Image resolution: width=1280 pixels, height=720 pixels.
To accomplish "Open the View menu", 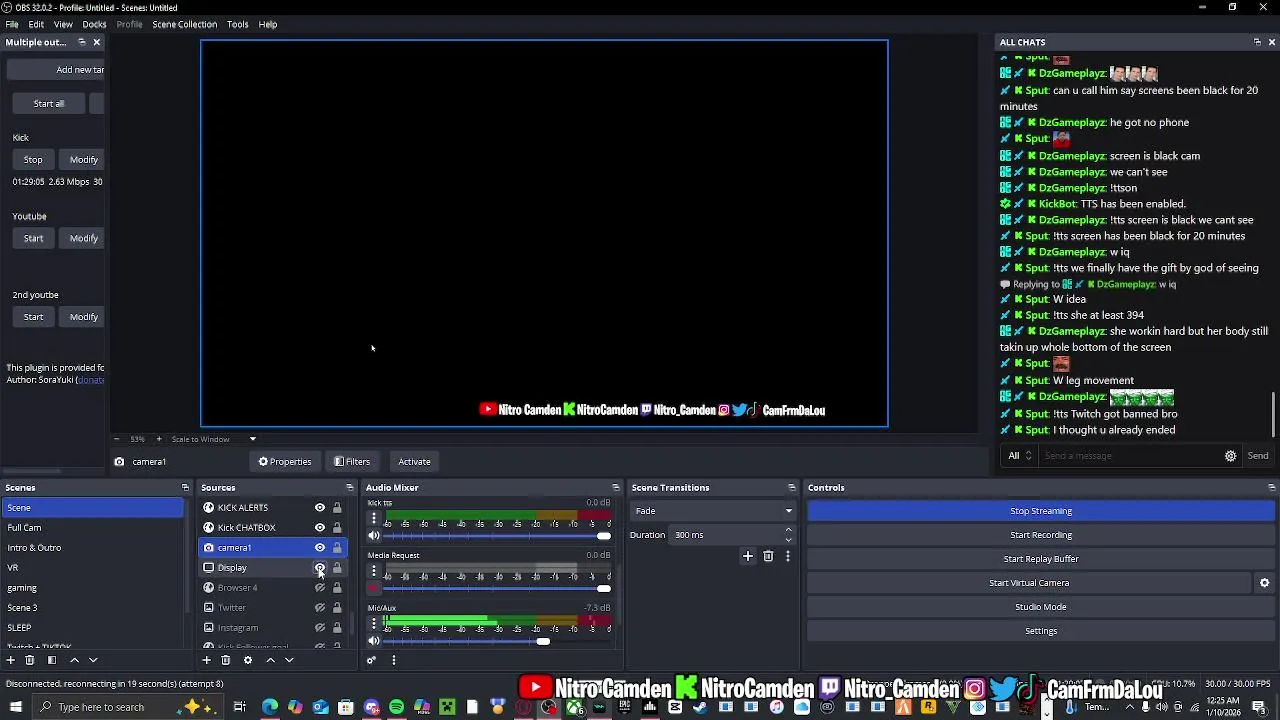I will (63, 24).
